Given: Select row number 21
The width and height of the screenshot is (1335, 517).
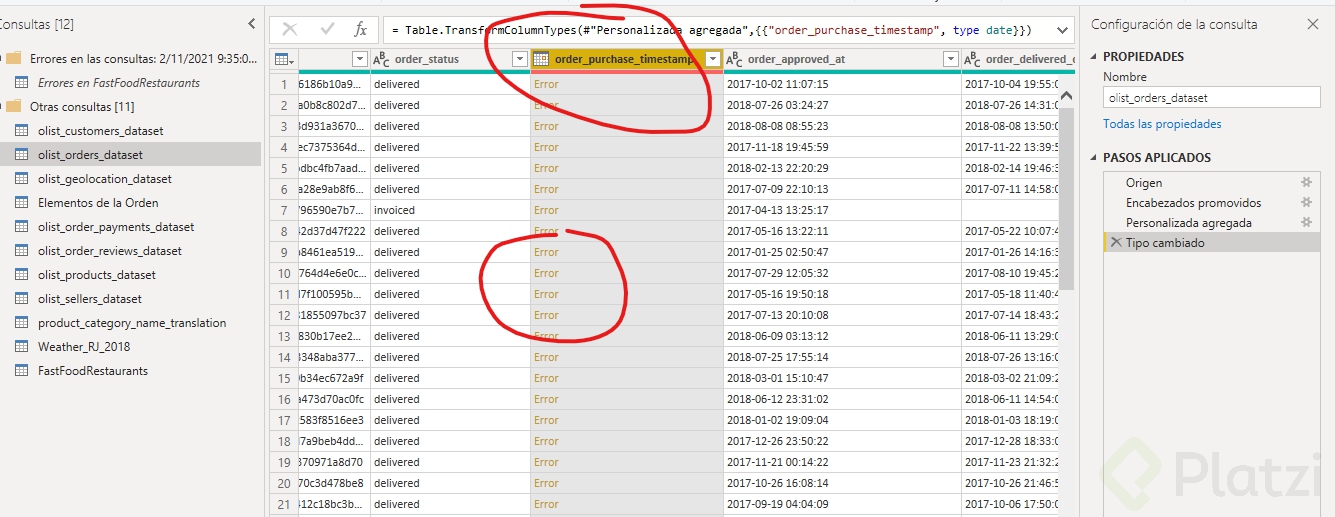Looking at the screenshot, I should [x=284, y=504].
